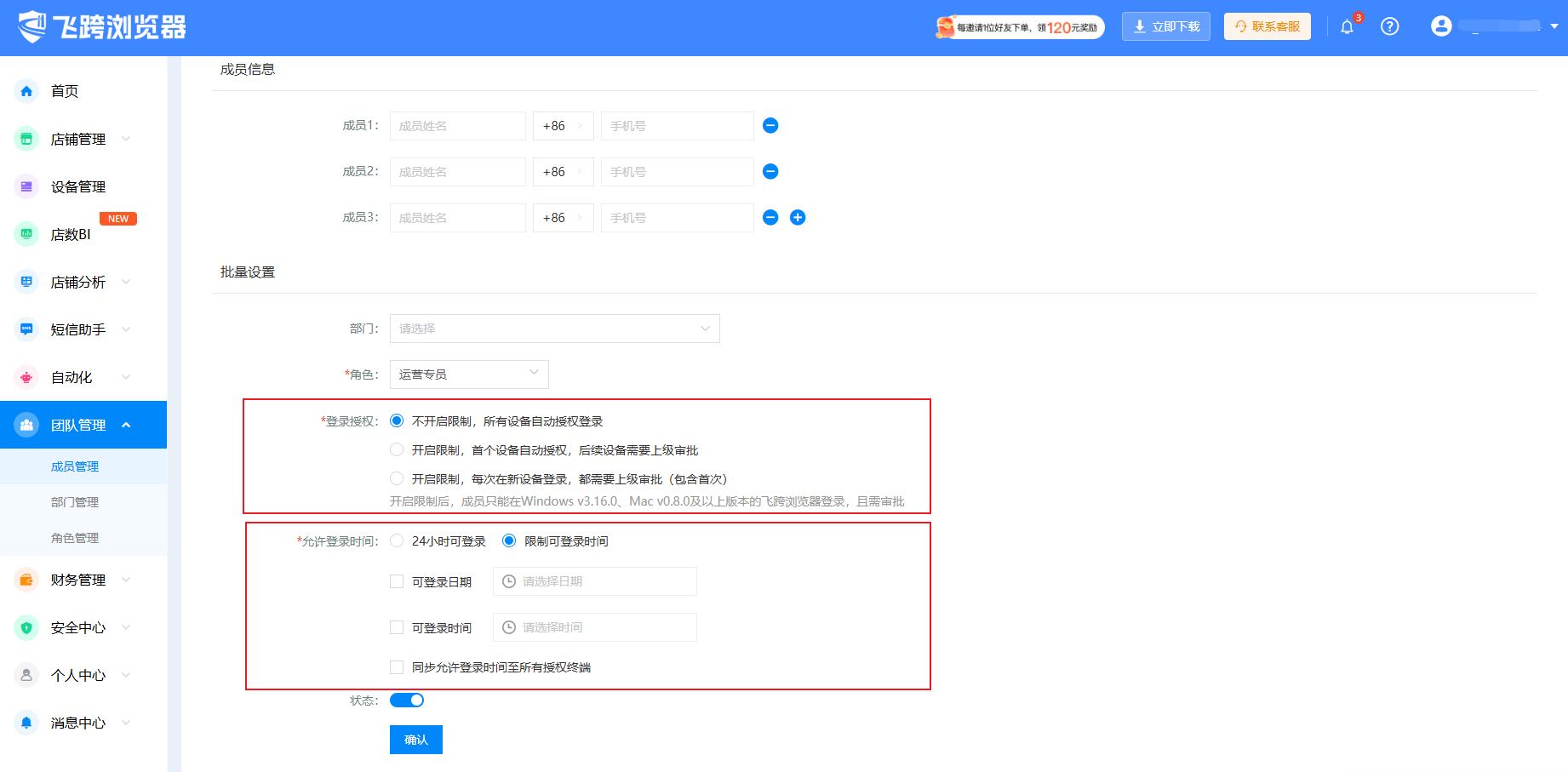1568x772 pixels.
Task: Collapse the 团队管理 menu chevron
Action: (126, 425)
